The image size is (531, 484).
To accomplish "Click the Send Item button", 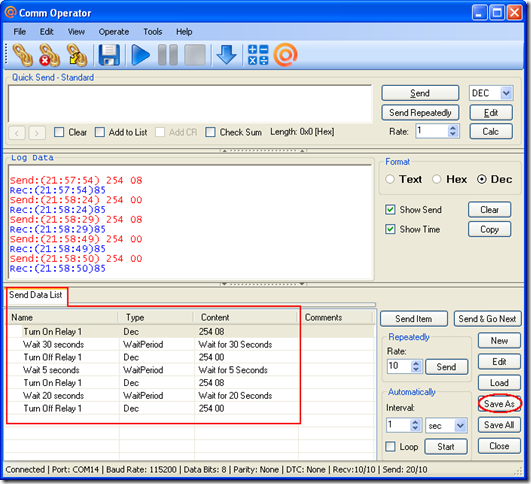I will click(413, 319).
